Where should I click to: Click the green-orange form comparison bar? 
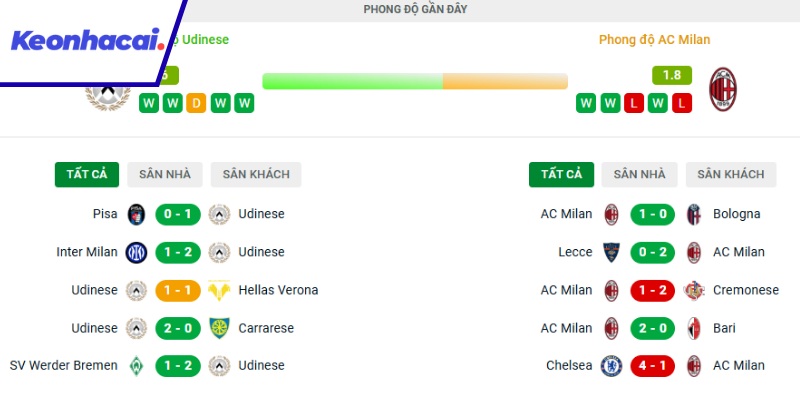[414, 81]
